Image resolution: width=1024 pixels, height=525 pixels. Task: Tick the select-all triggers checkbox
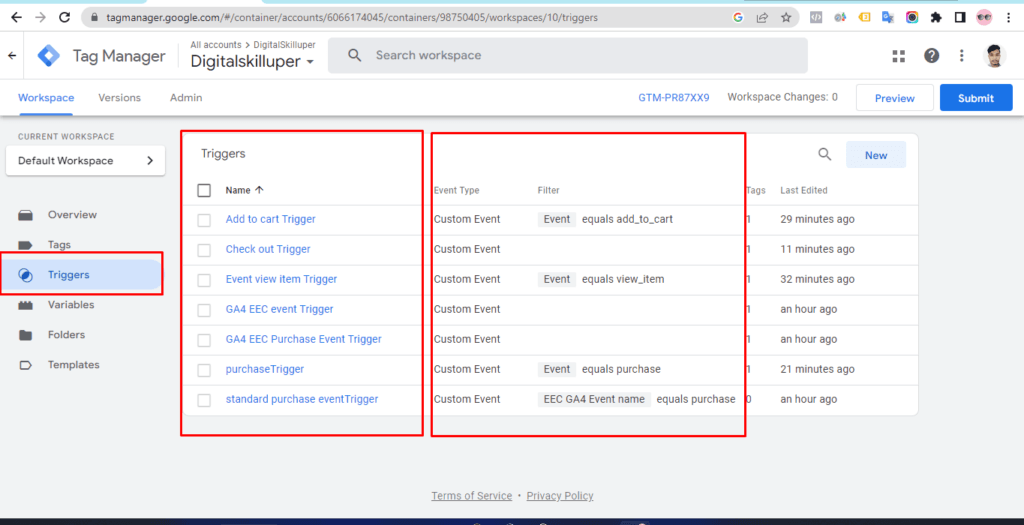tap(204, 190)
